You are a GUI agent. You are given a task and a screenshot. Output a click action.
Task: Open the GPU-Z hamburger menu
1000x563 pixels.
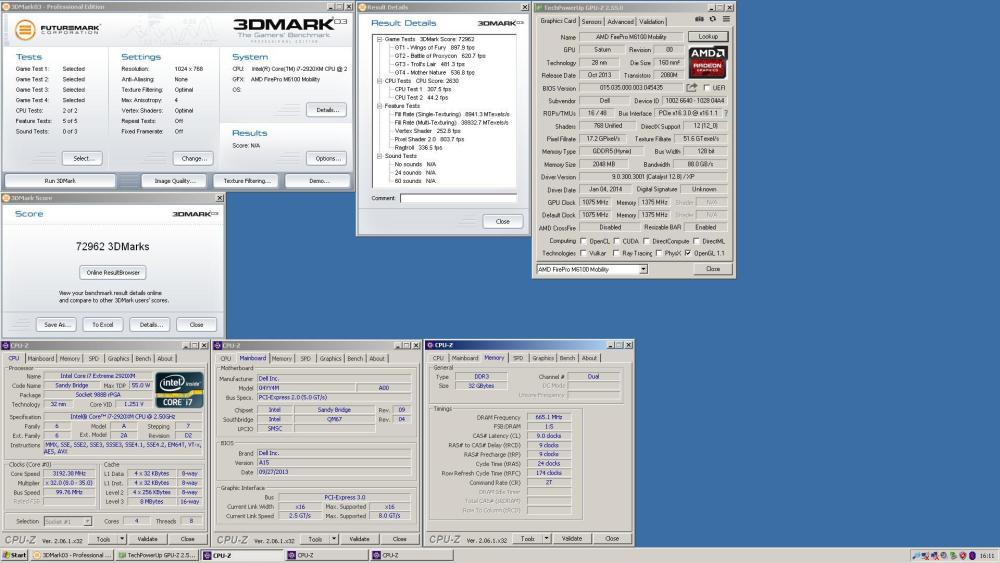pos(726,19)
